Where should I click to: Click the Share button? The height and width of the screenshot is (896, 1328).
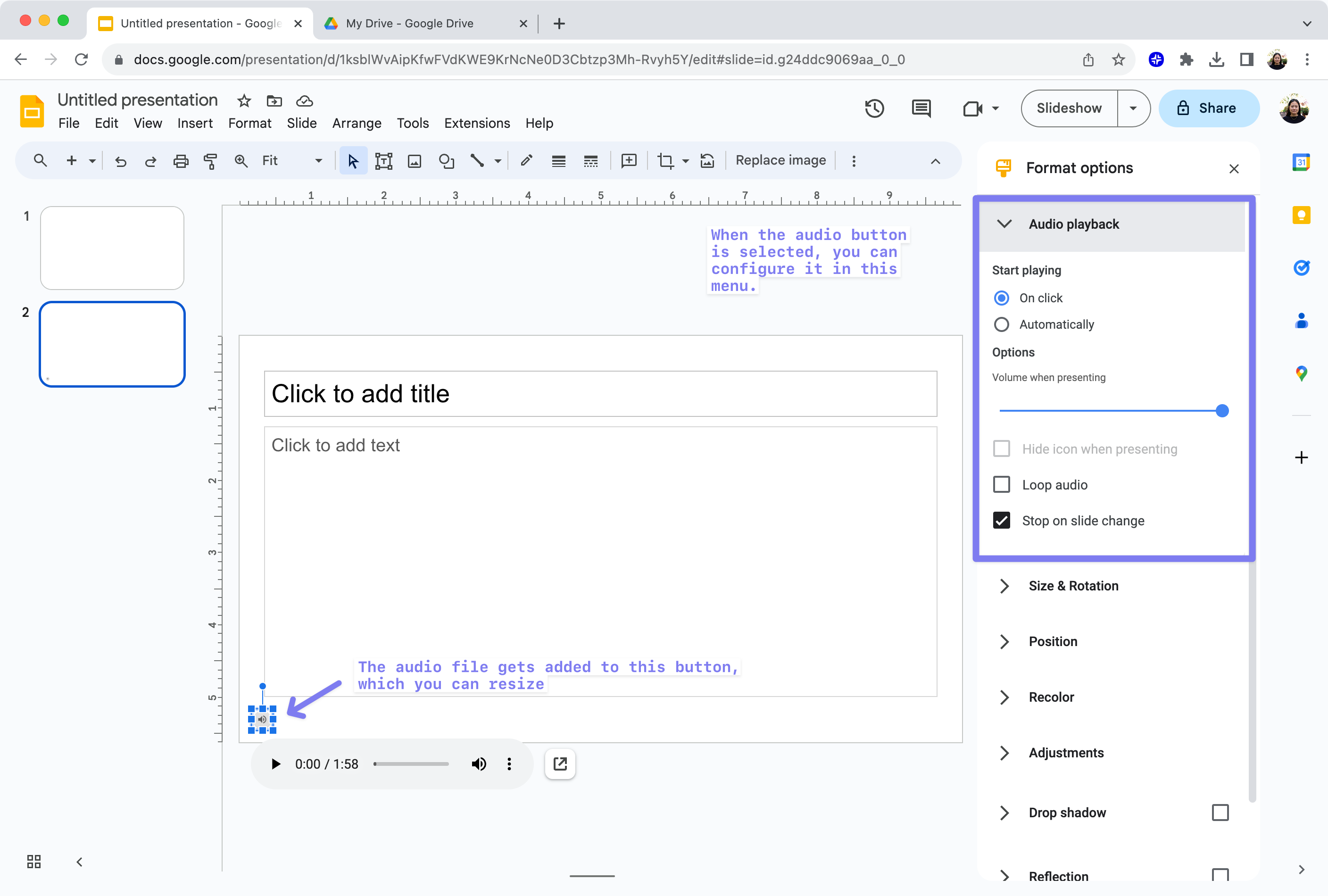click(x=1209, y=108)
